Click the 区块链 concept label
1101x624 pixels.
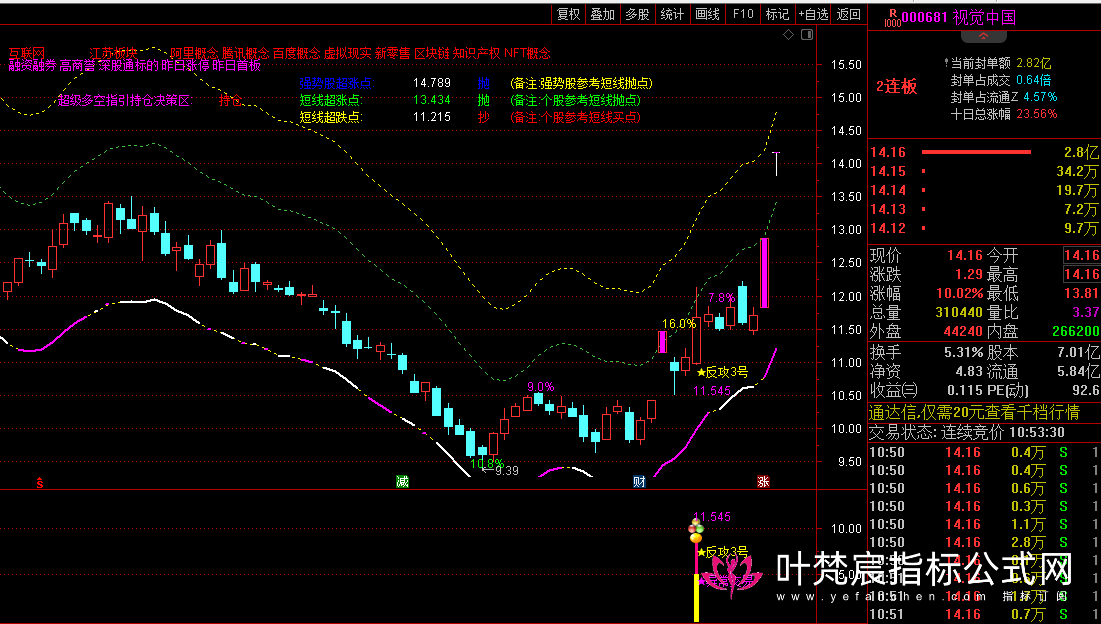tap(432, 53)
